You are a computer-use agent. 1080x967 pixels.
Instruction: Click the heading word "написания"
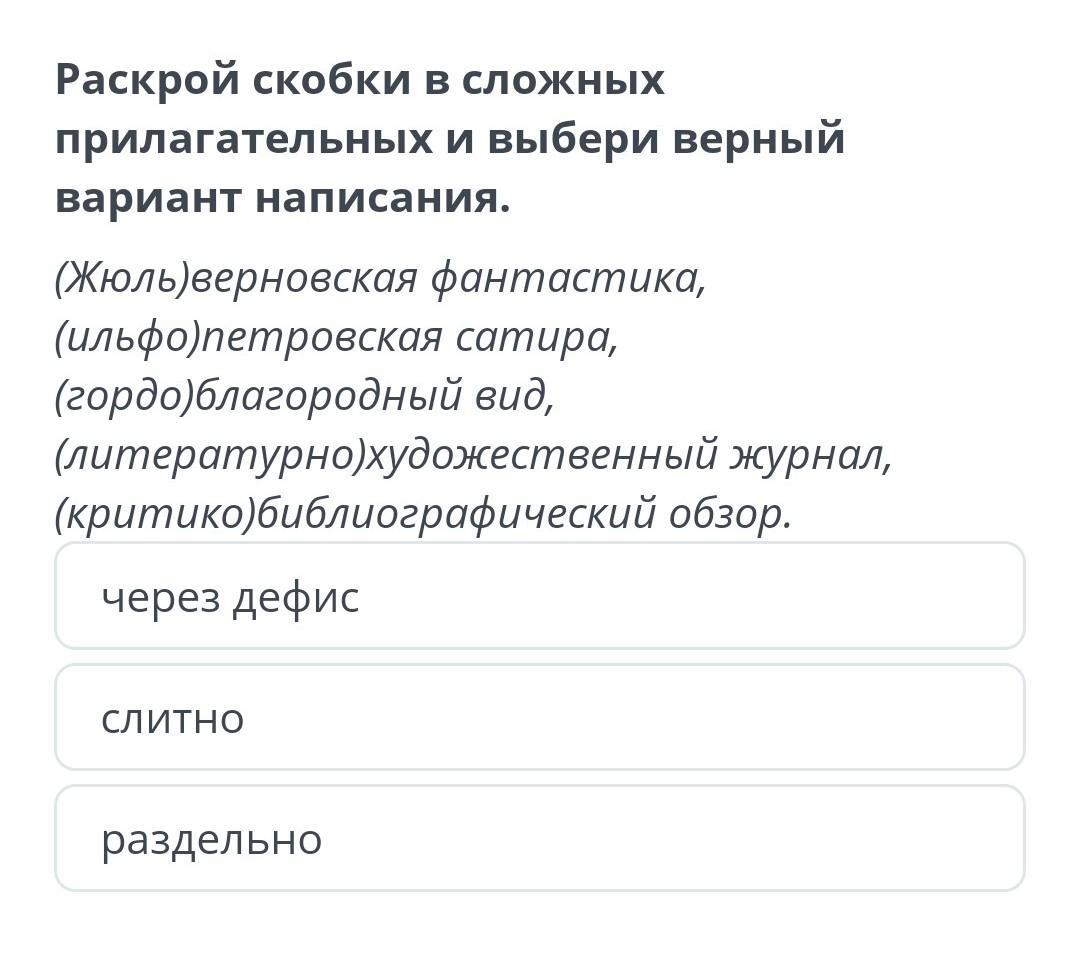pos(381,198)
